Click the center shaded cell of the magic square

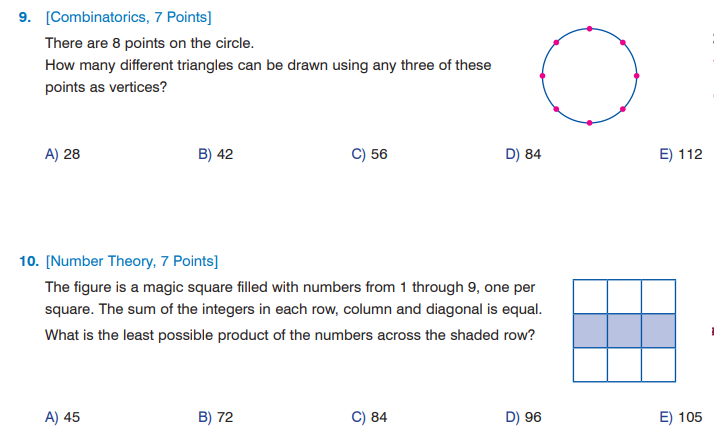[x=624, y=330]
